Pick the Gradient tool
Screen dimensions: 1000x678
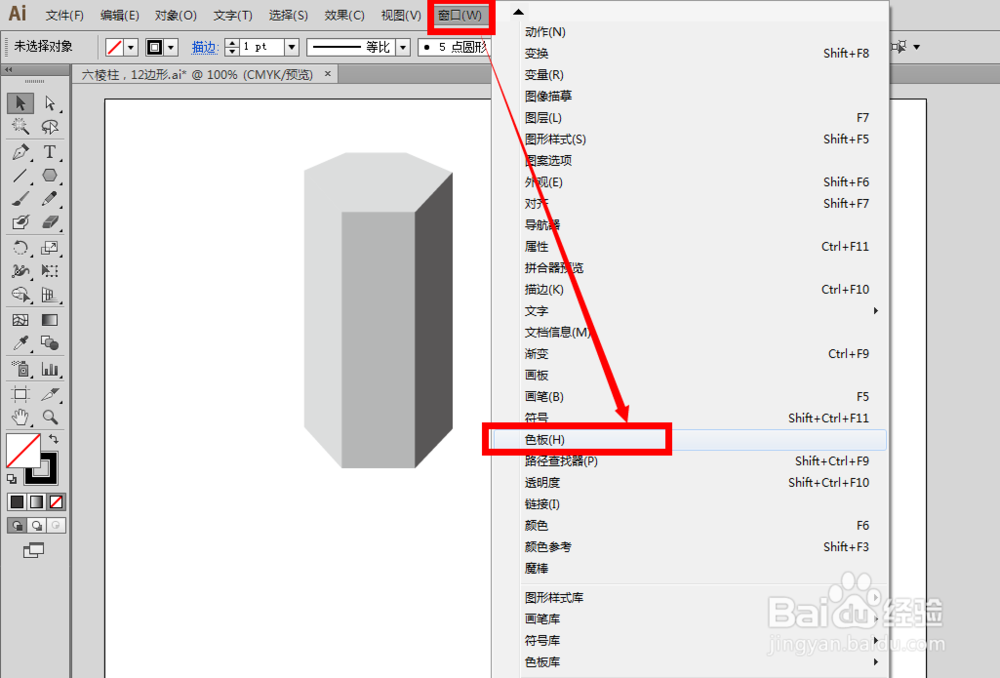pyautogui.click(x=50, y=320)
